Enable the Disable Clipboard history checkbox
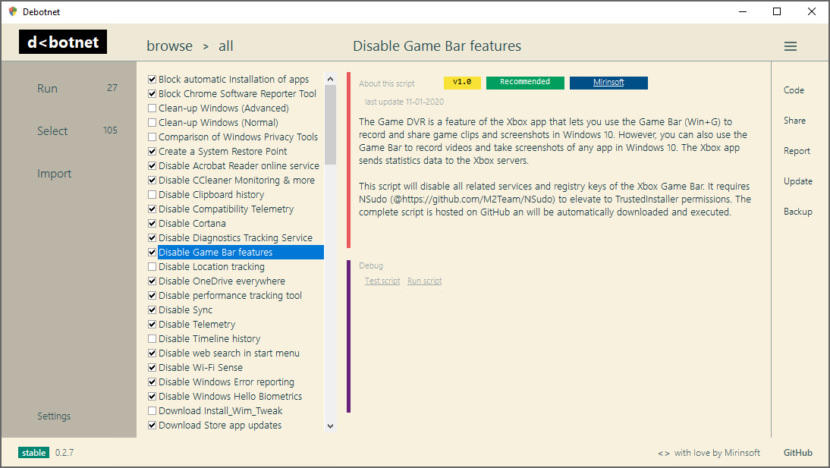This screenshot has height=468, width=830. pyautogui.click(x=152, y=195)
